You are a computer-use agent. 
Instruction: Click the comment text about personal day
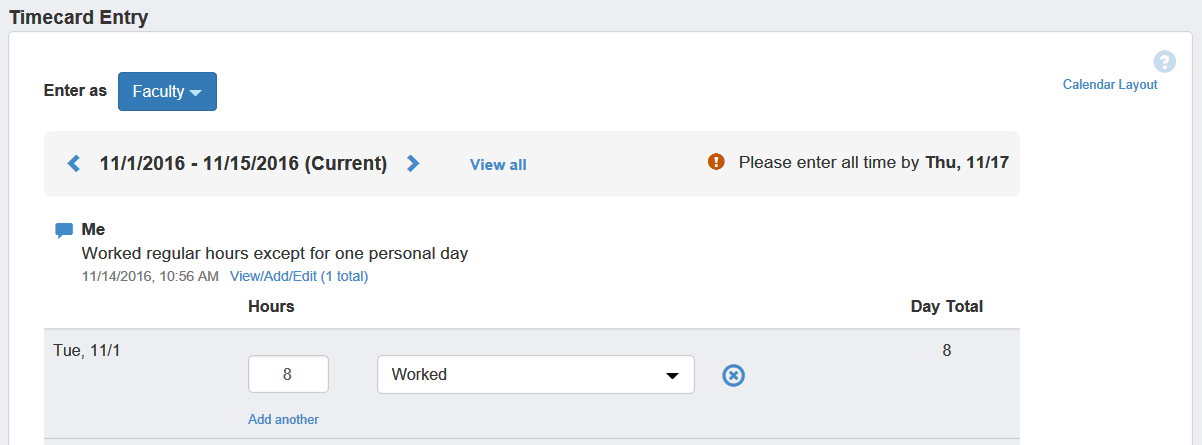pos(274,254)
